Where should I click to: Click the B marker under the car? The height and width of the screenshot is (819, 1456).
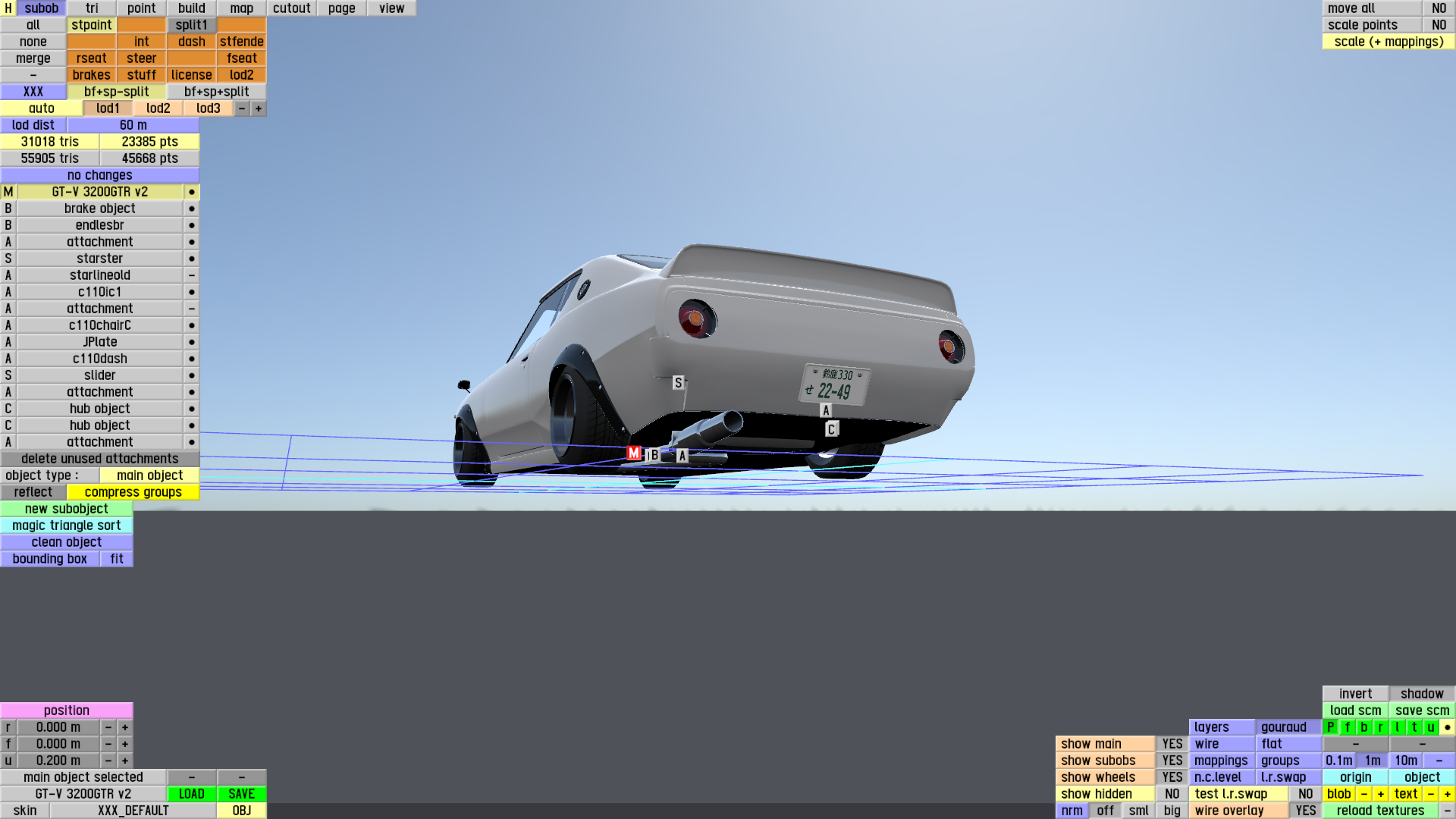pyautogui.click(x=654, y=455)
